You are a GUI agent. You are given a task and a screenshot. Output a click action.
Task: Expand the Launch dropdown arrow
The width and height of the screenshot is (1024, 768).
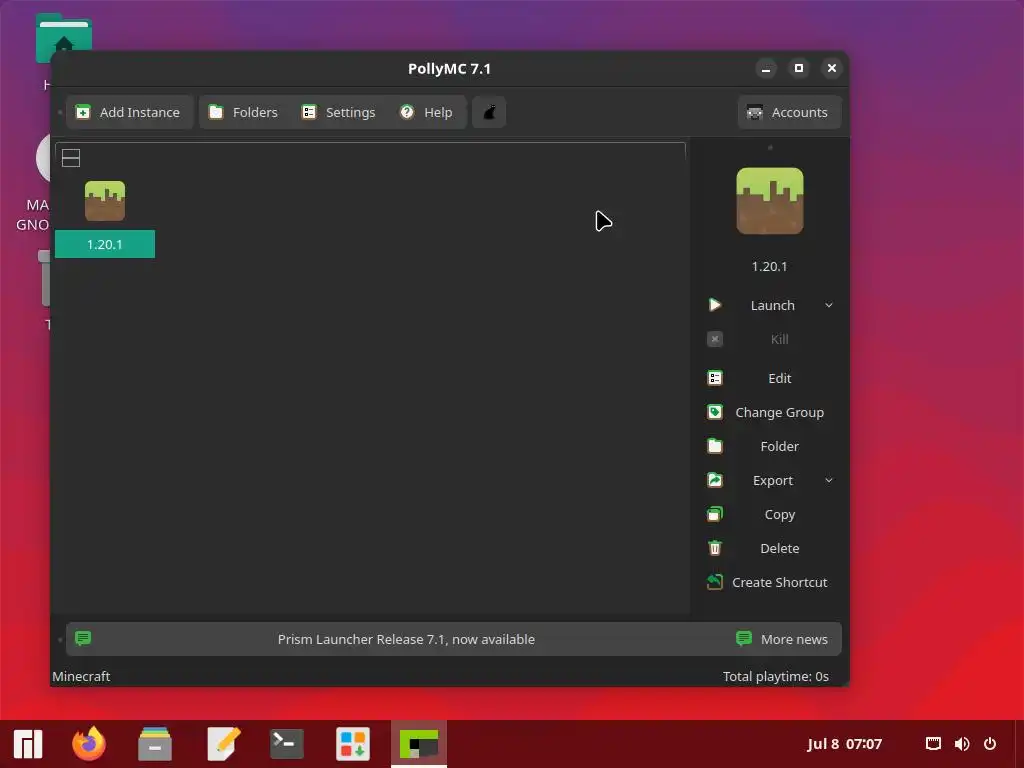pyautogui.click(x=829, y=305)
